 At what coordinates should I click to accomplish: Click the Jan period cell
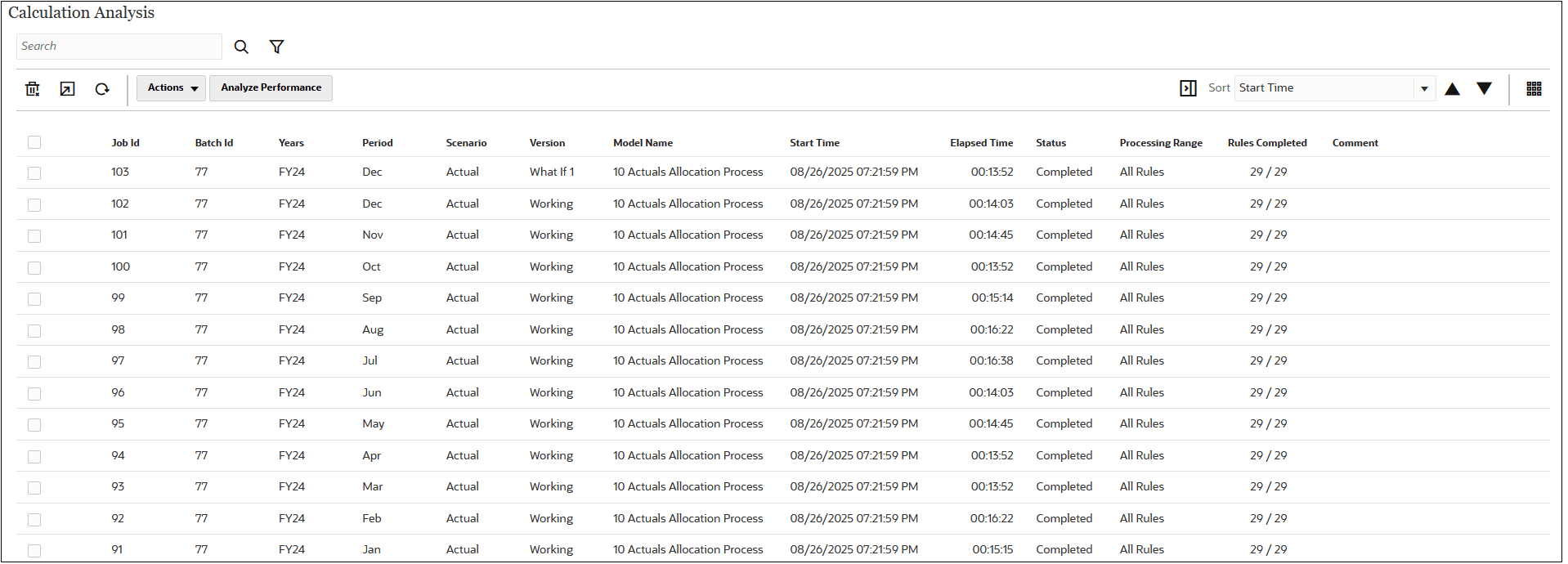pos(371,550)
